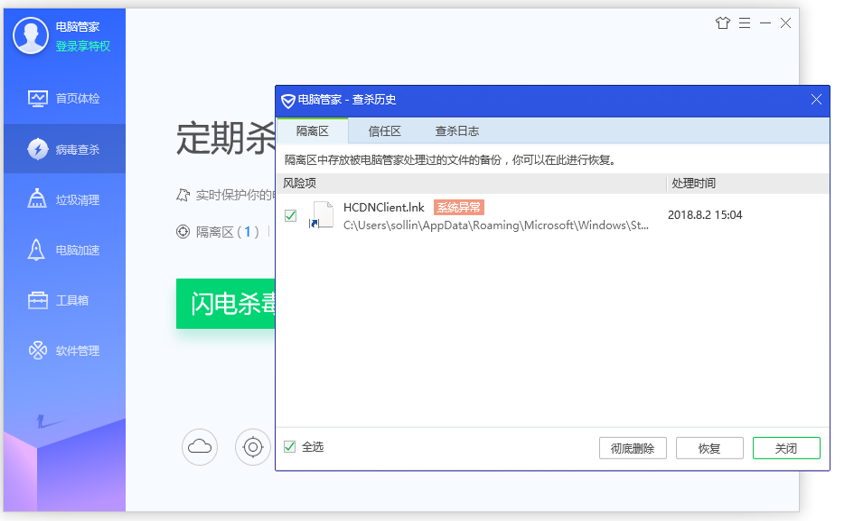
Task: Switch to the 信任区 tab
Action: 384,131
